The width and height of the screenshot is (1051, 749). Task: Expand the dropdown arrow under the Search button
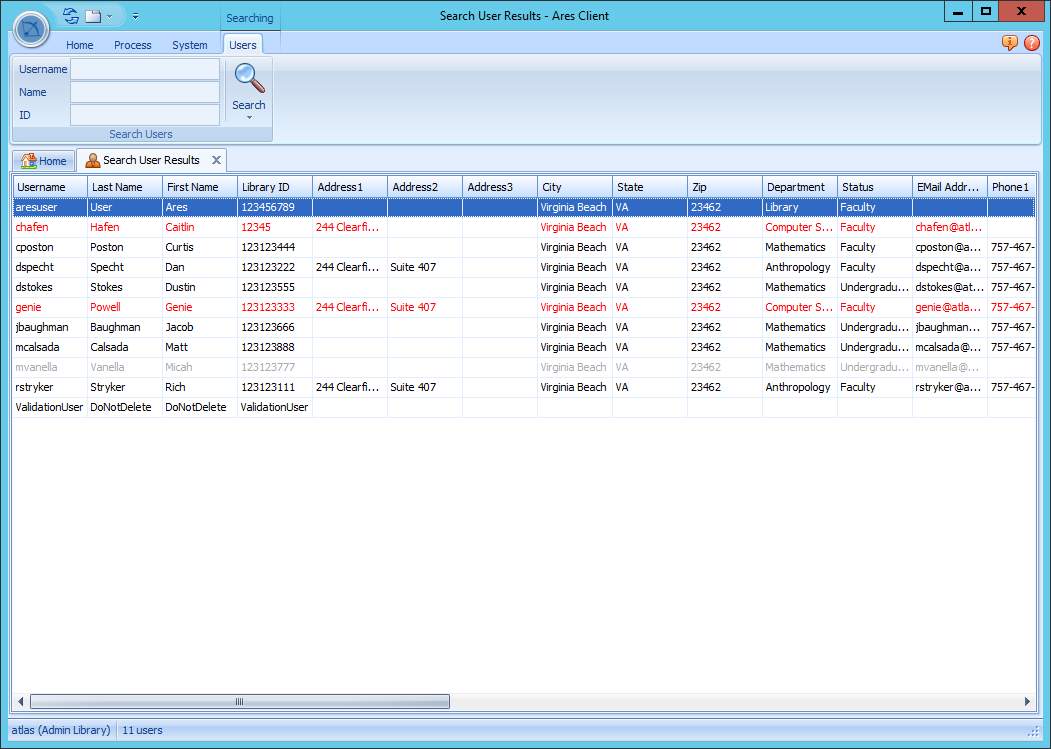point(248,120)
